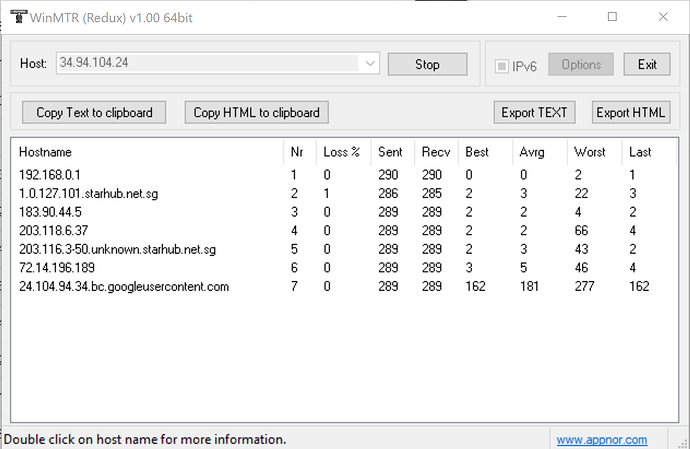Click the Loss % column header
The height and width of the screenshot is (449, 690).
(341, 152)
